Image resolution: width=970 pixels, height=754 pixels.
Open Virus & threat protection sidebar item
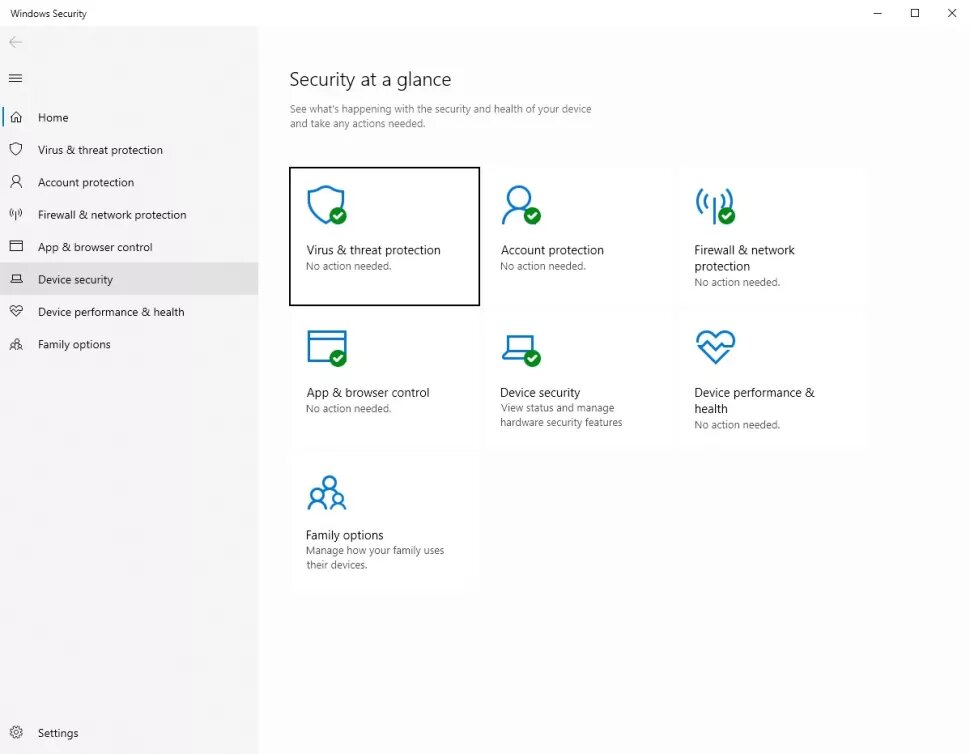(x=129, y=150)
